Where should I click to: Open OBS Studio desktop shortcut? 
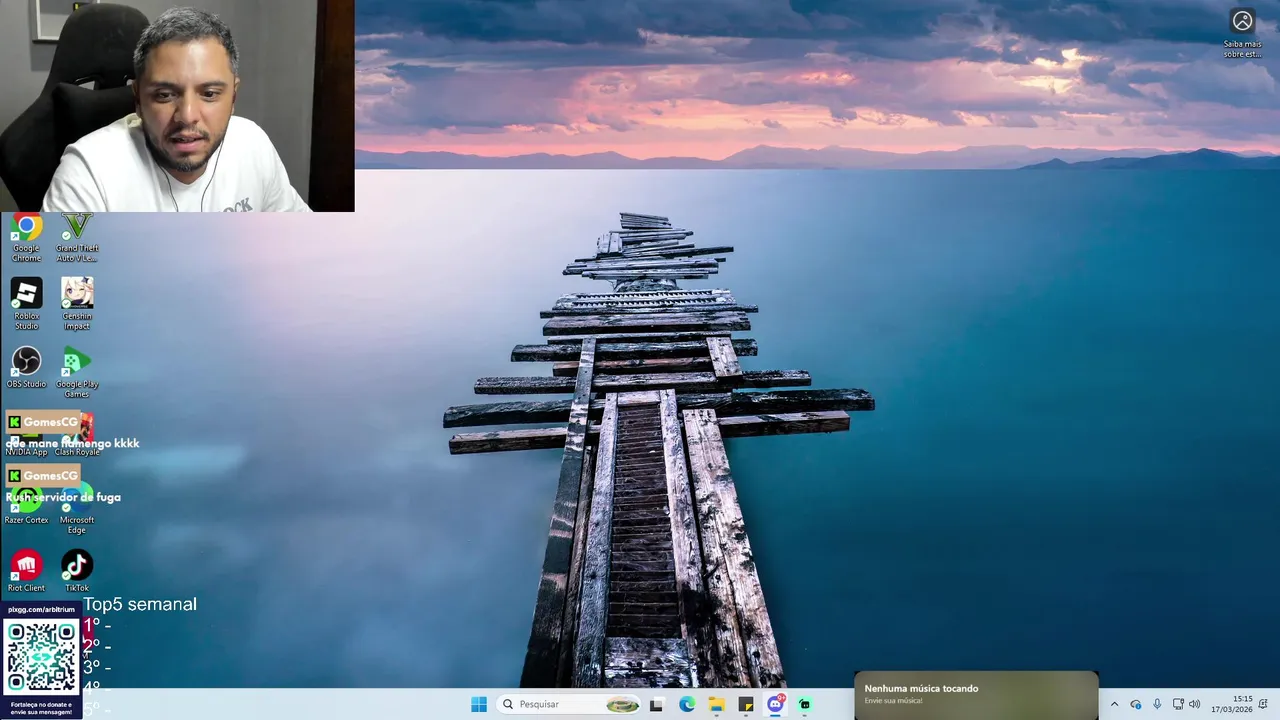[x=26, y=367]
